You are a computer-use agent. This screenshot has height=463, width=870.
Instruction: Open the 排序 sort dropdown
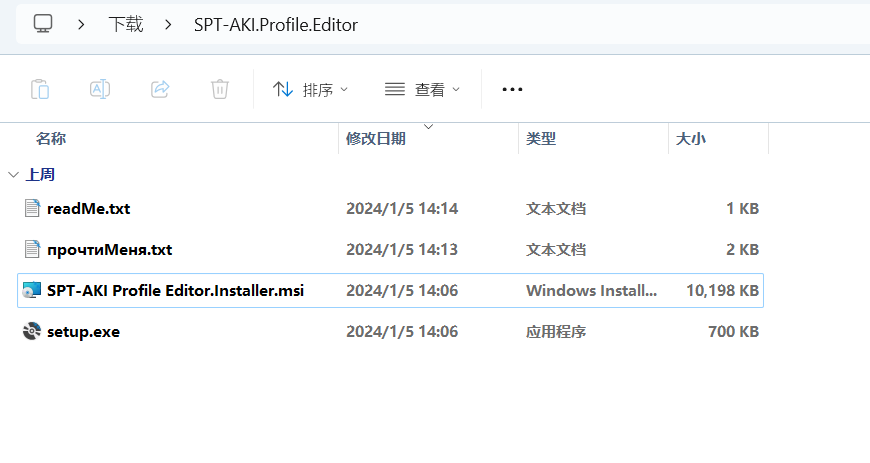pyautogui.click(x=310, y=89)
